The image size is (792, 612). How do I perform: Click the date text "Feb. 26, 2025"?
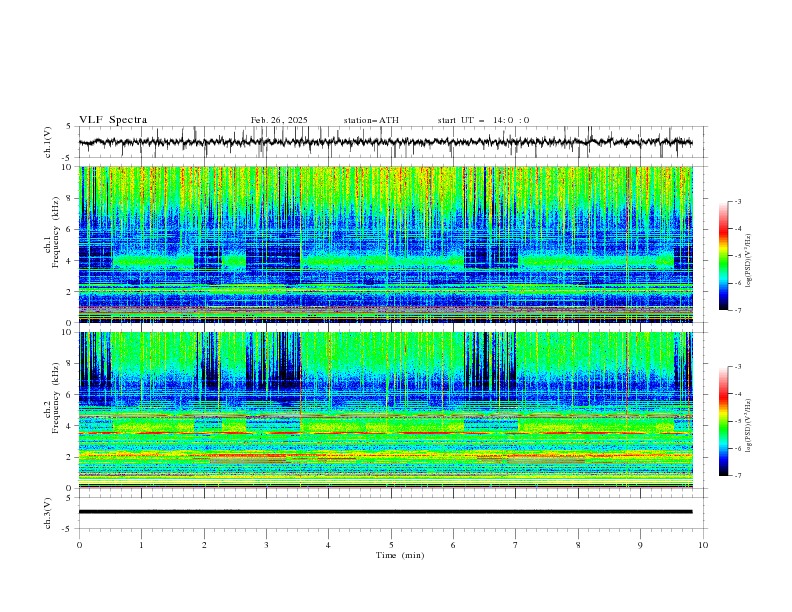[x=279, y=120]
